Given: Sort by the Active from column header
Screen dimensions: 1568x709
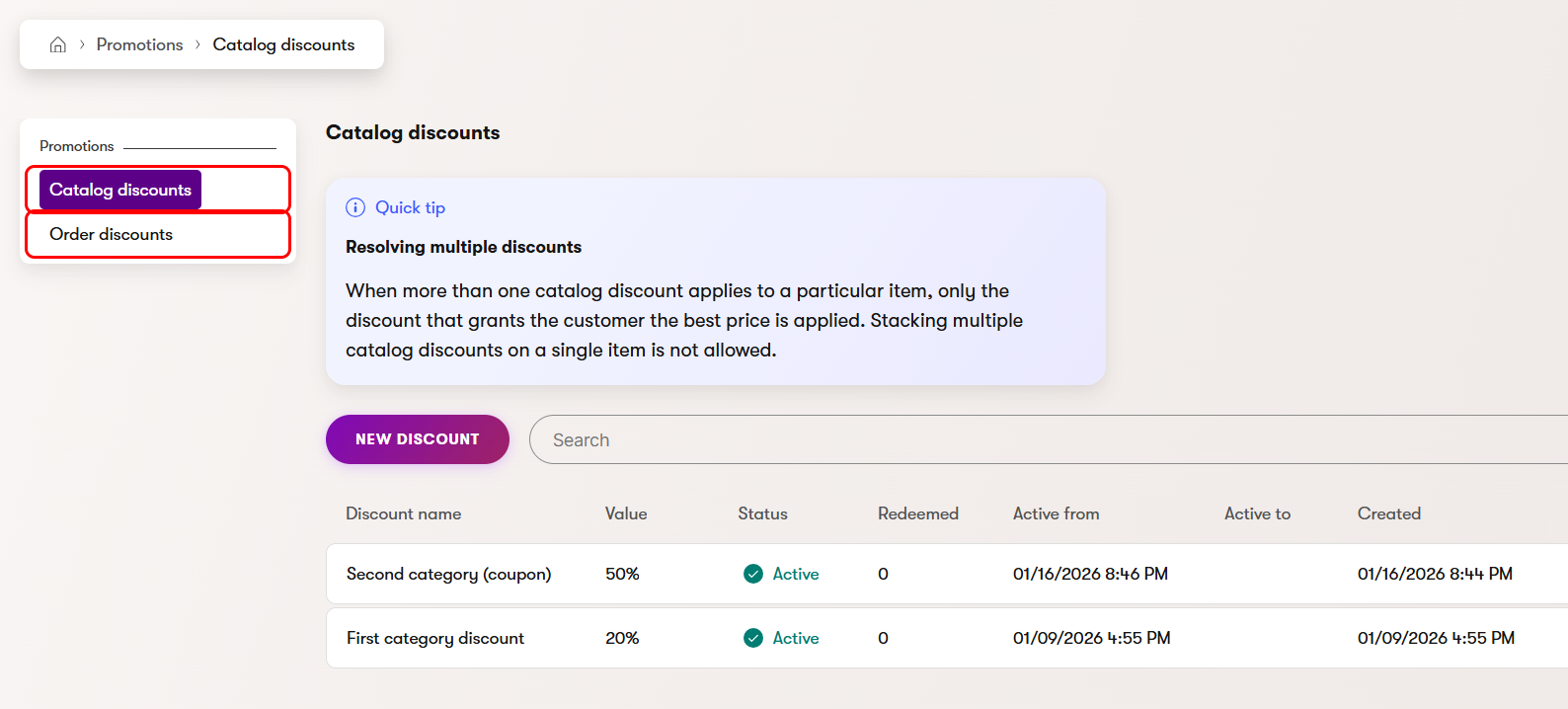Looking at the screenshot, I should click(x=1056, y=513).
